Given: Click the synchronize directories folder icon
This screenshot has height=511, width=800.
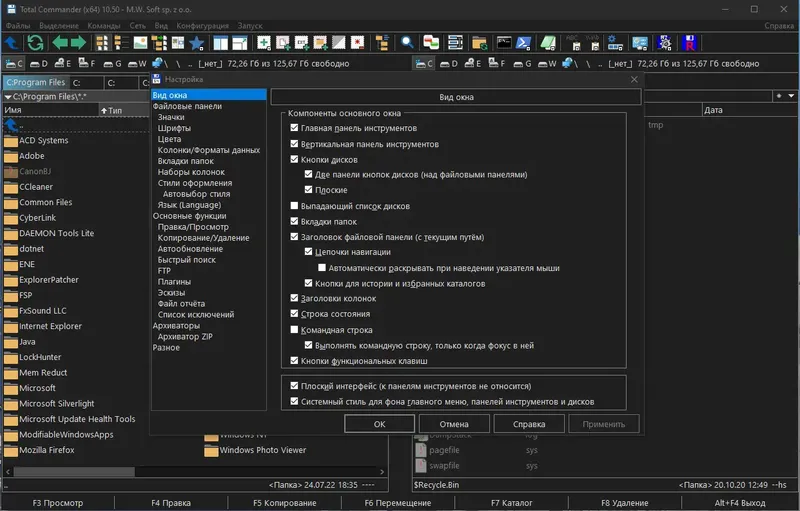Looking at the screenshot, I should (x=480, y=43).
